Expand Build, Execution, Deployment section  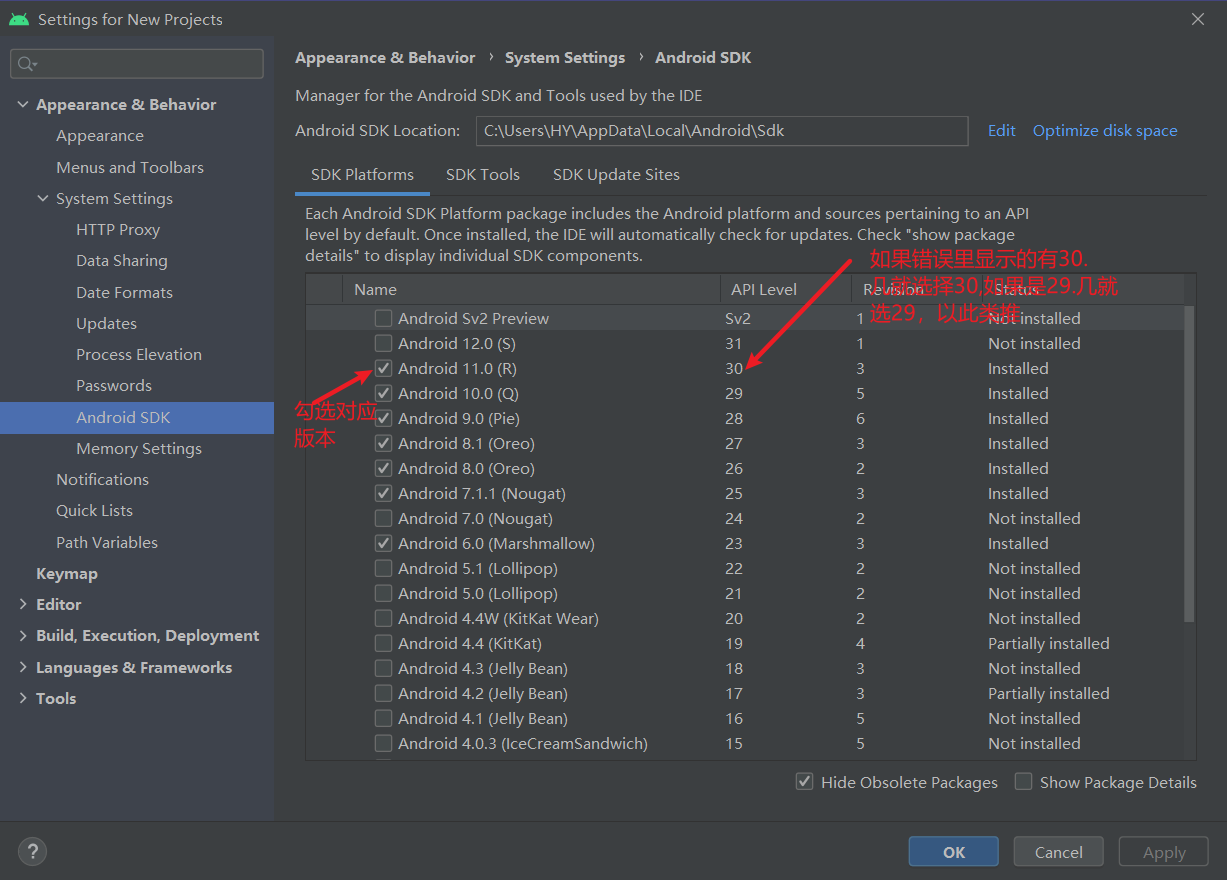[x=23, y=635]
